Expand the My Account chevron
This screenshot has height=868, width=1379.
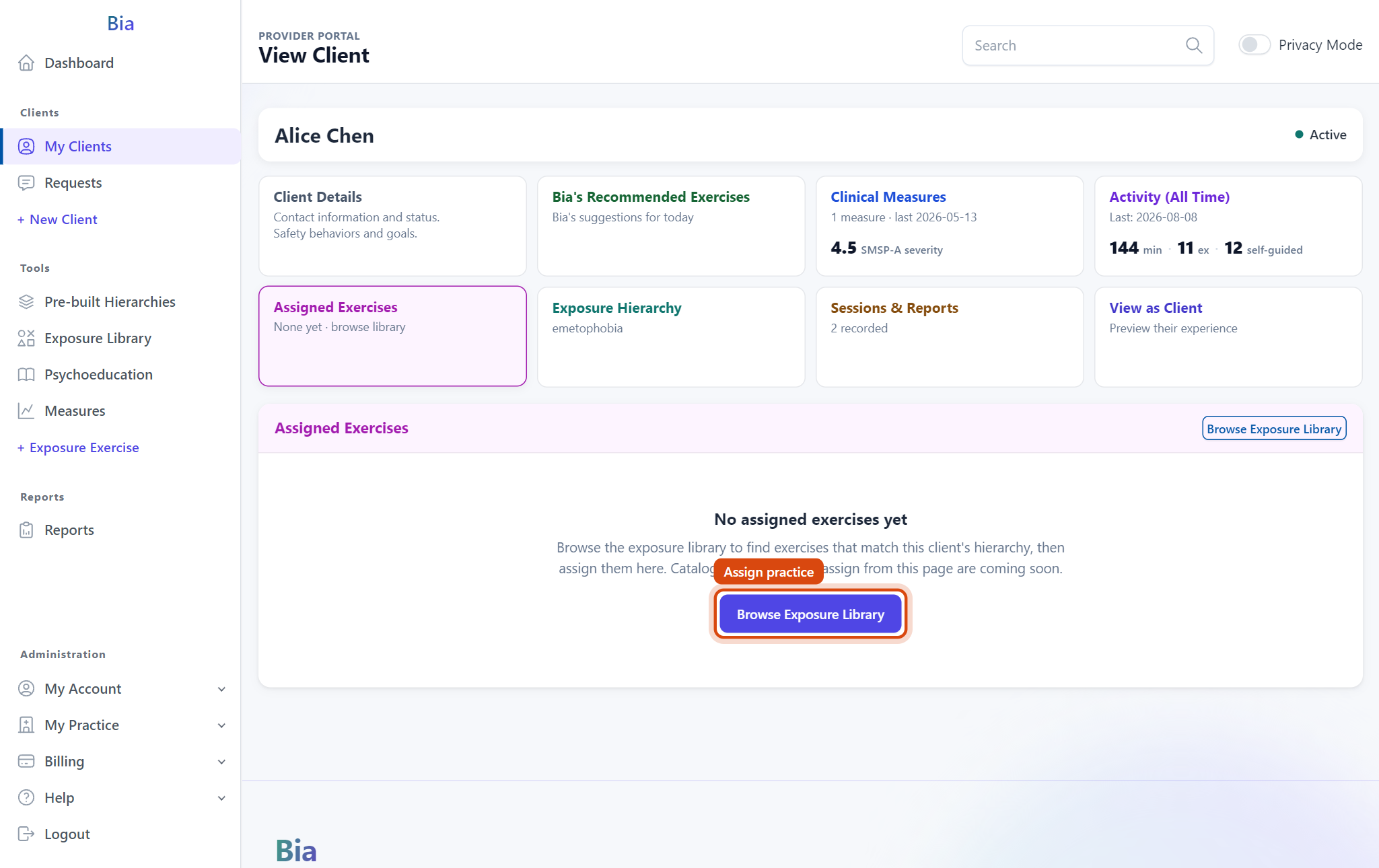[x=221, y=689]
